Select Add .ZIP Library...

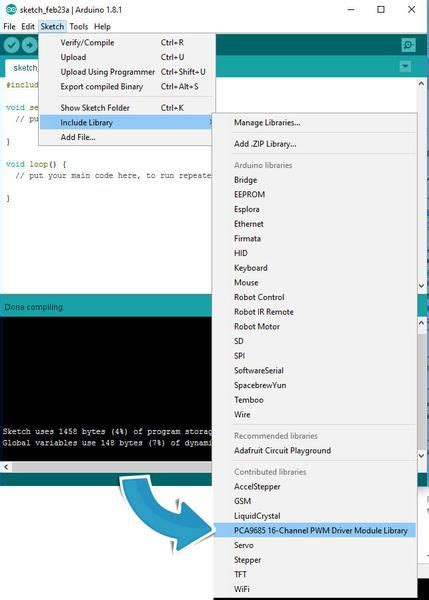[x=315, y=144]
